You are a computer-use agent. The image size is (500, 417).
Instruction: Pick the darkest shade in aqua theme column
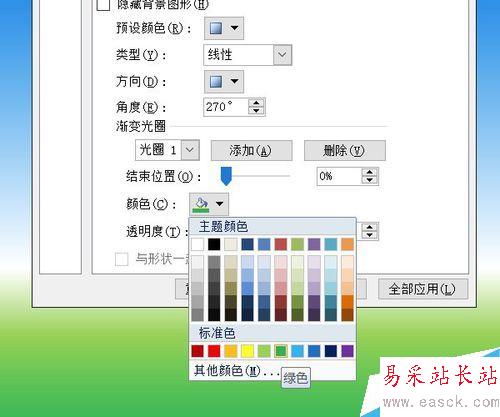tap(331, 315)
